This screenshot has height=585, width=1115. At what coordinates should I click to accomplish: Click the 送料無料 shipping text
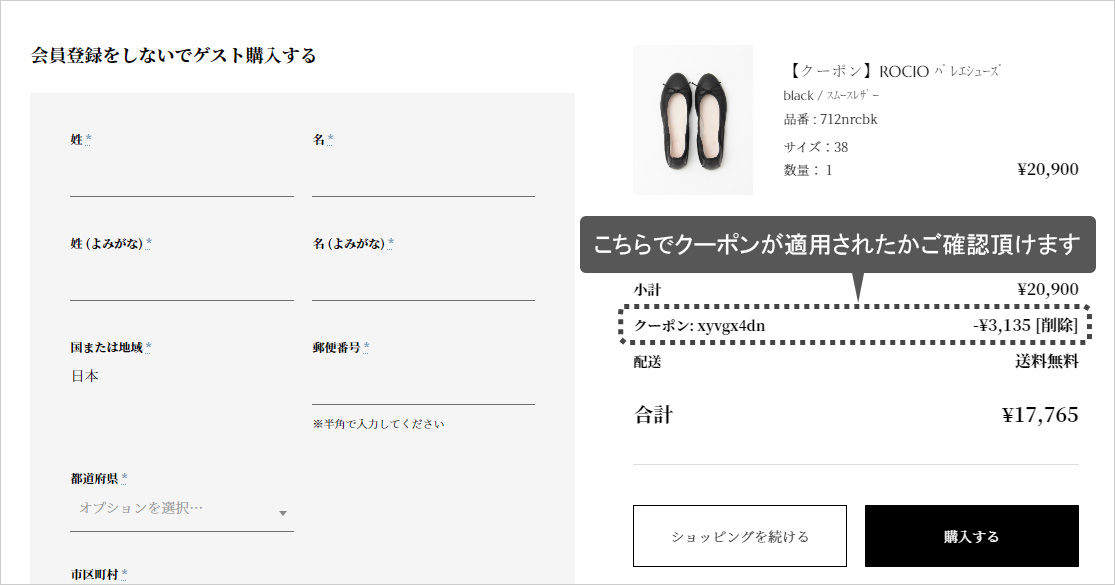pyautogui.click(x=1047, y=362)
